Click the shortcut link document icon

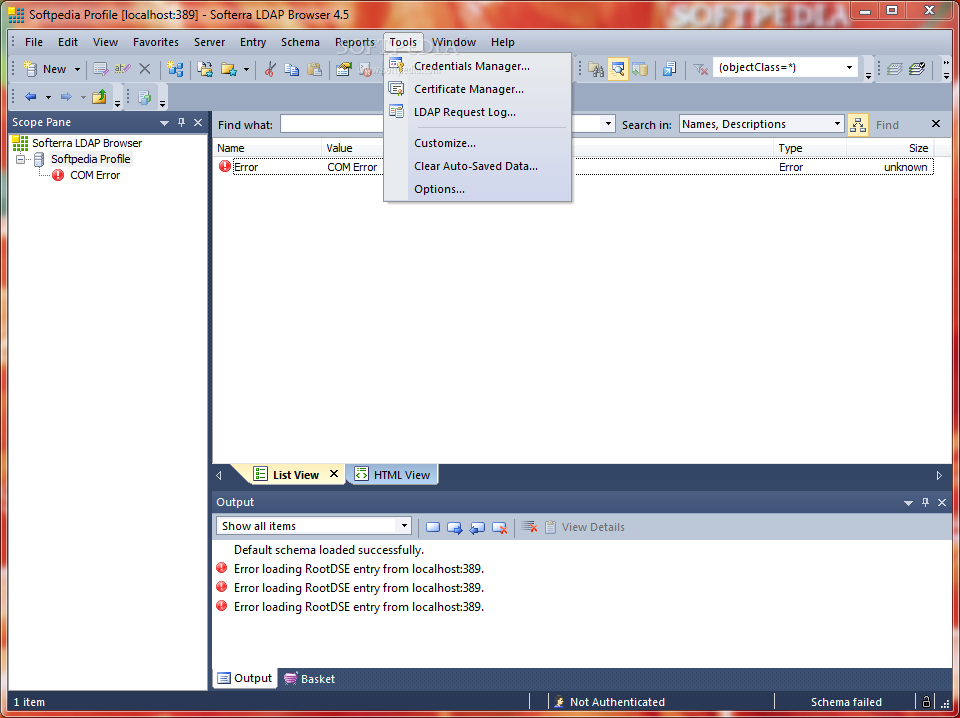tap(669, 69)
